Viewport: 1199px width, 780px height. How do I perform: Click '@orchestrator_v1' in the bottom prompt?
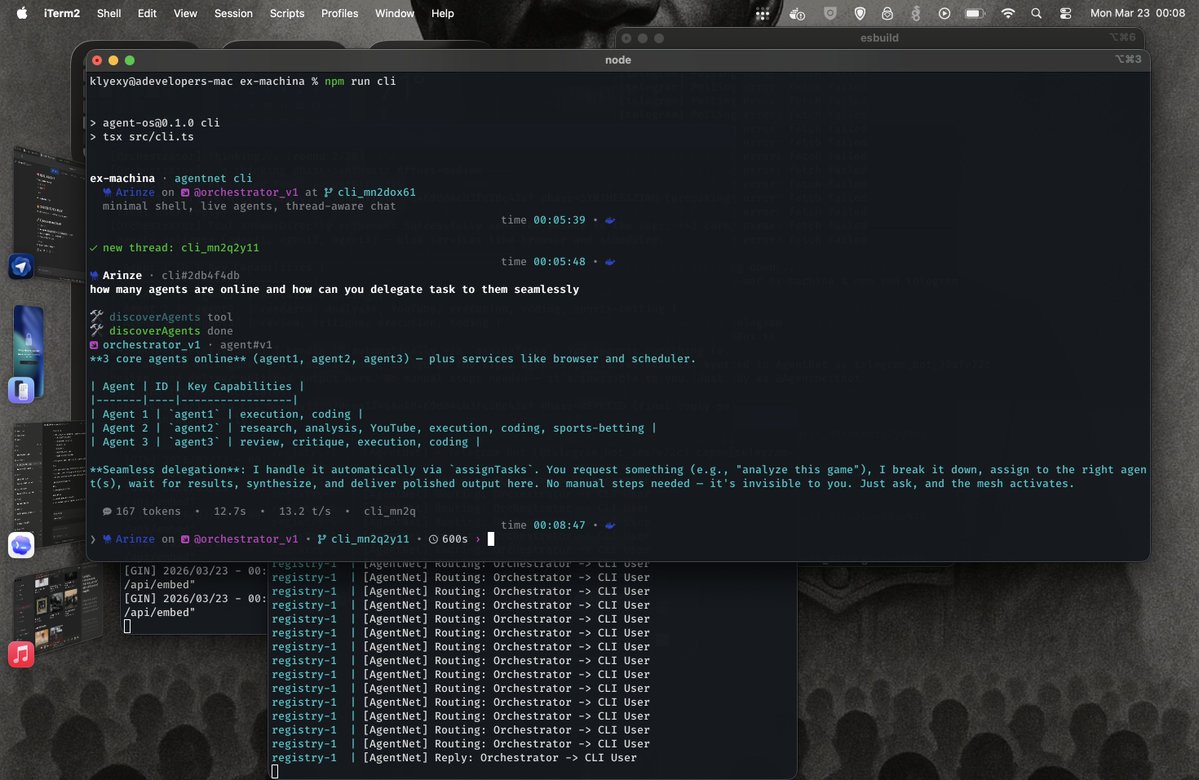click(x=245, y=539)
